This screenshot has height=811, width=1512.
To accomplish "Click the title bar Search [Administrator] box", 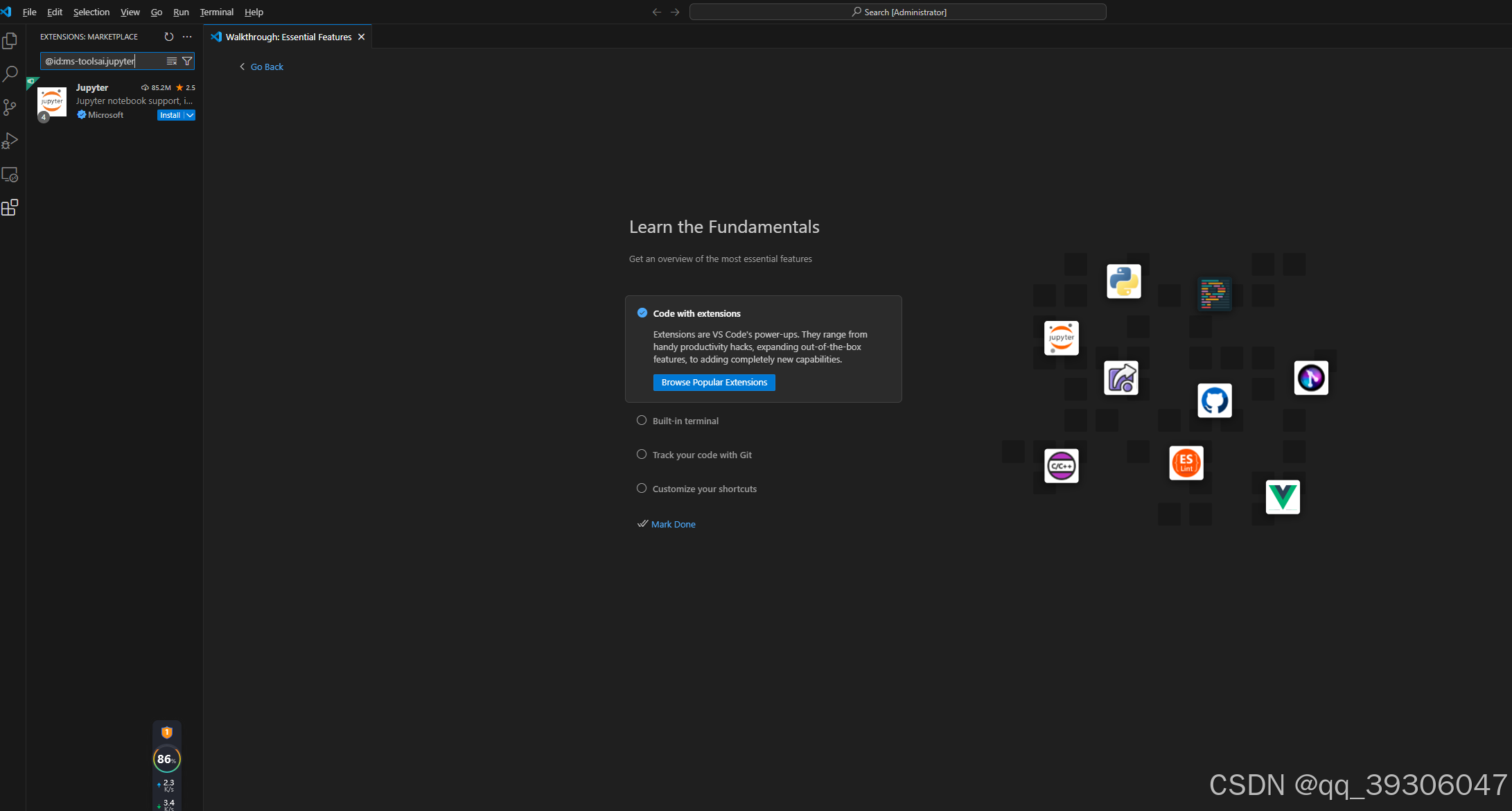I will click(898, 12).
